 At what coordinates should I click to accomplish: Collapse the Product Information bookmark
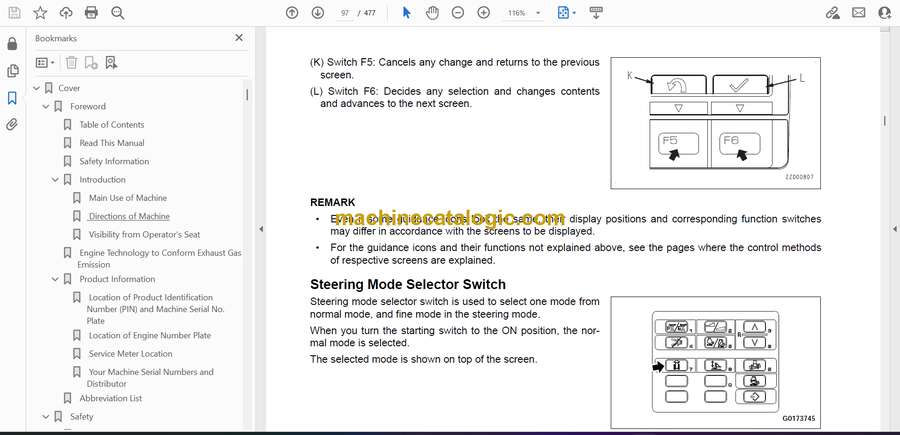coord(55,279)
